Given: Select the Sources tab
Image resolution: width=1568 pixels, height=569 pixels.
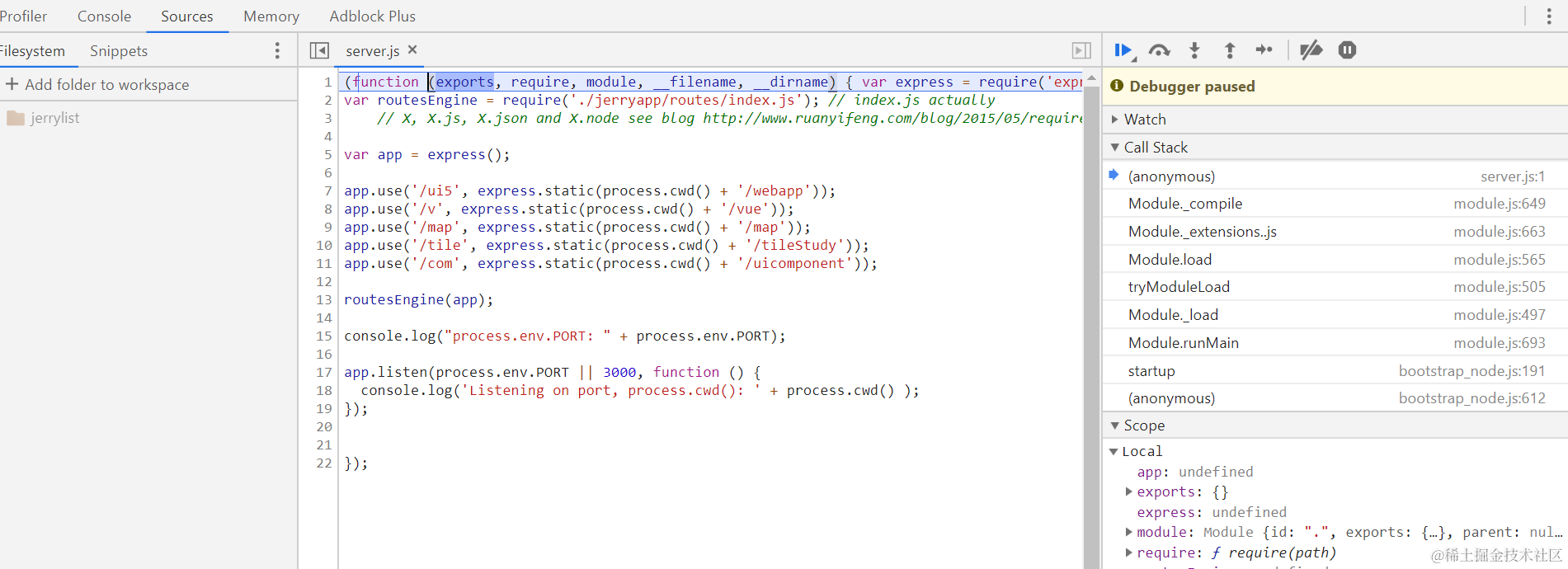Looking at the screenshot, I should pyautogui.click(x=186, y=16).
